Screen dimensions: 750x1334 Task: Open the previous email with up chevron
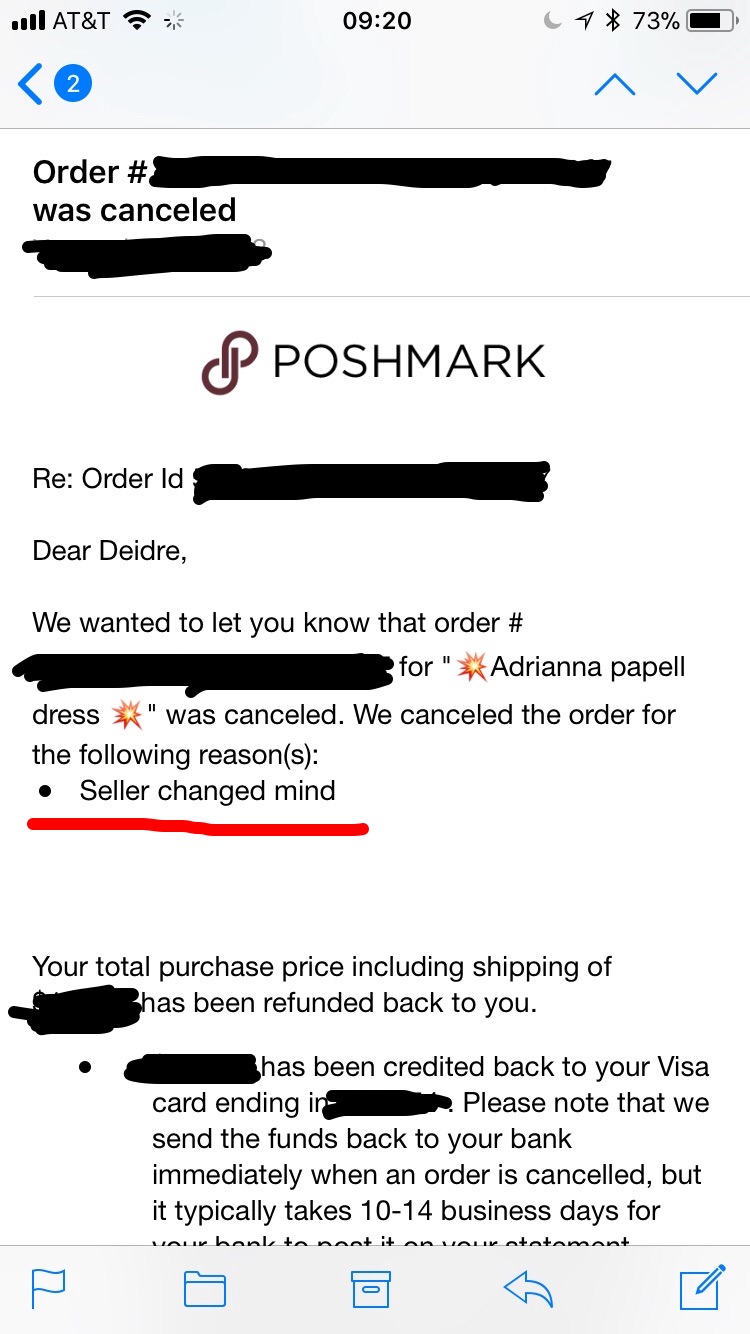coord(615,84)
